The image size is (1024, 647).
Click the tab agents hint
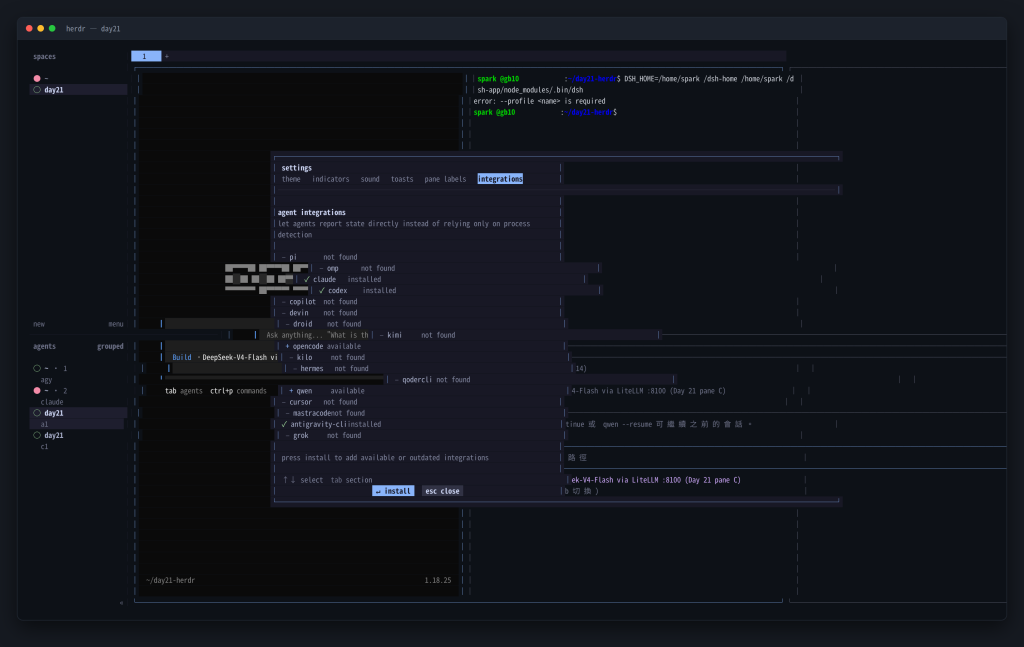pos(184,391)
